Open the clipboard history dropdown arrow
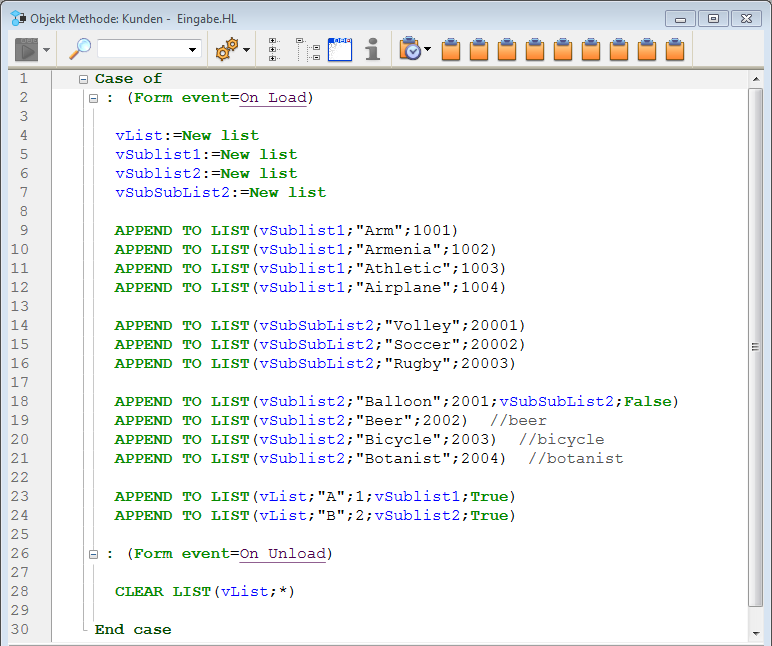Screen dimensions: 772x646 coord(428,50)
